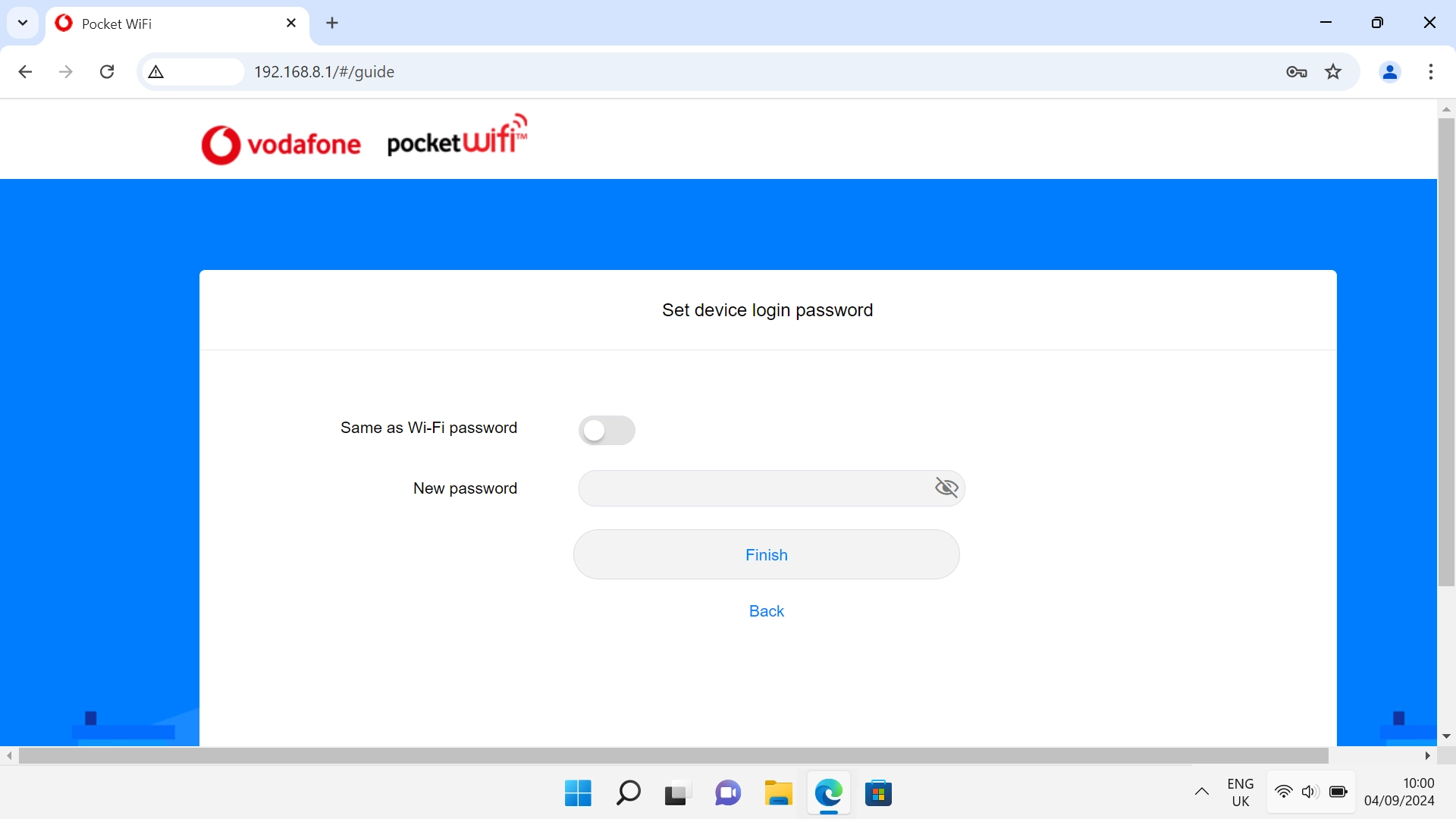Screen dimensions: 1456x819
Task: Open a new browser tab
Action: (332, 23)
